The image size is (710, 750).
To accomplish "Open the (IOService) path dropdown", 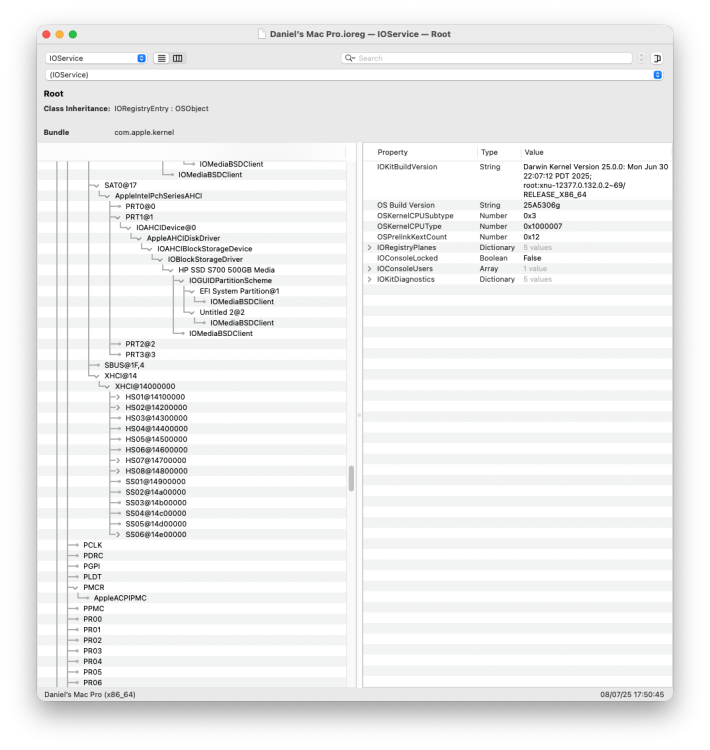I will tap(355, 75).
